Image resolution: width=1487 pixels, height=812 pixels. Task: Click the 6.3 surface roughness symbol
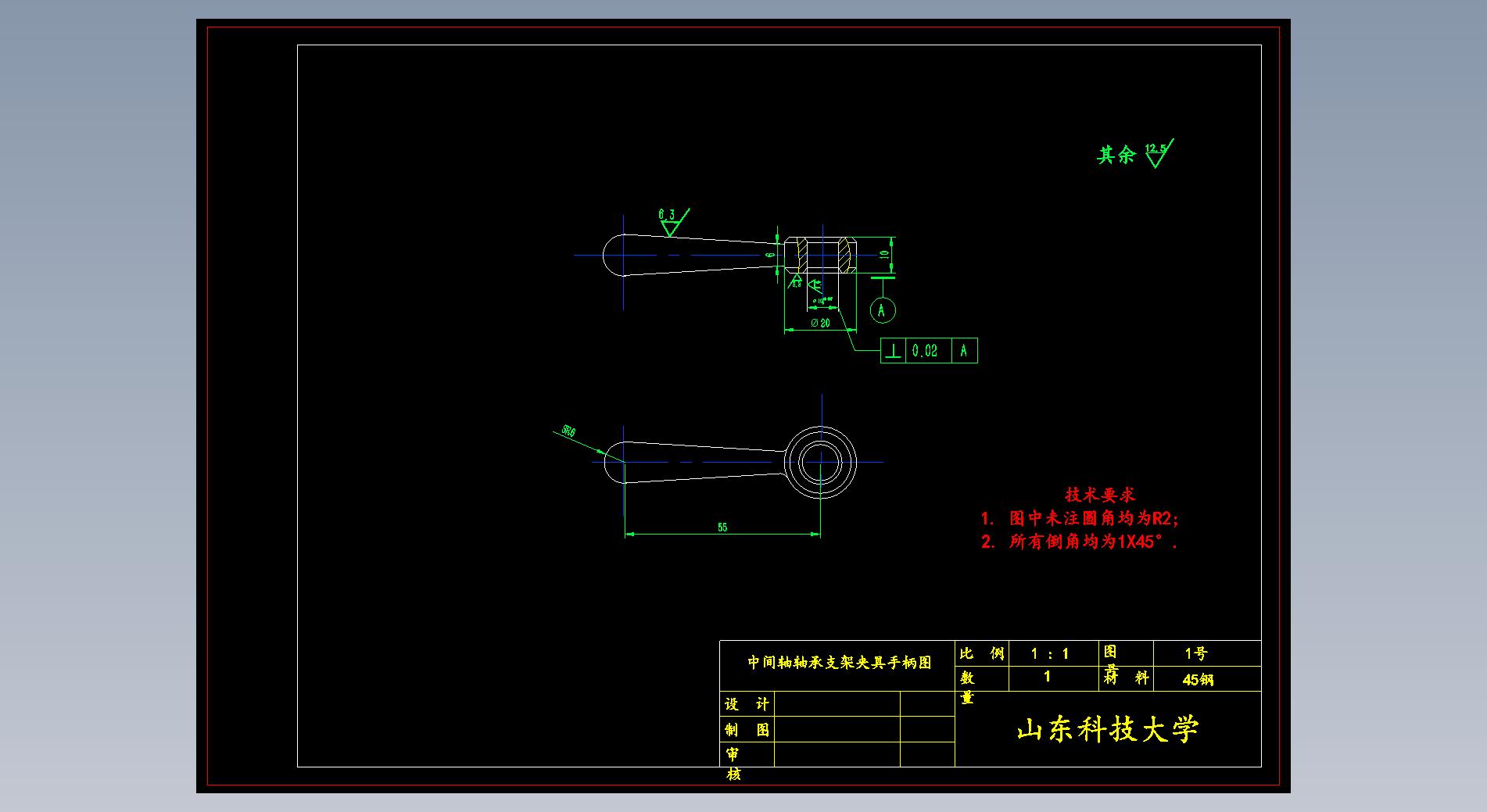point(672,222)
